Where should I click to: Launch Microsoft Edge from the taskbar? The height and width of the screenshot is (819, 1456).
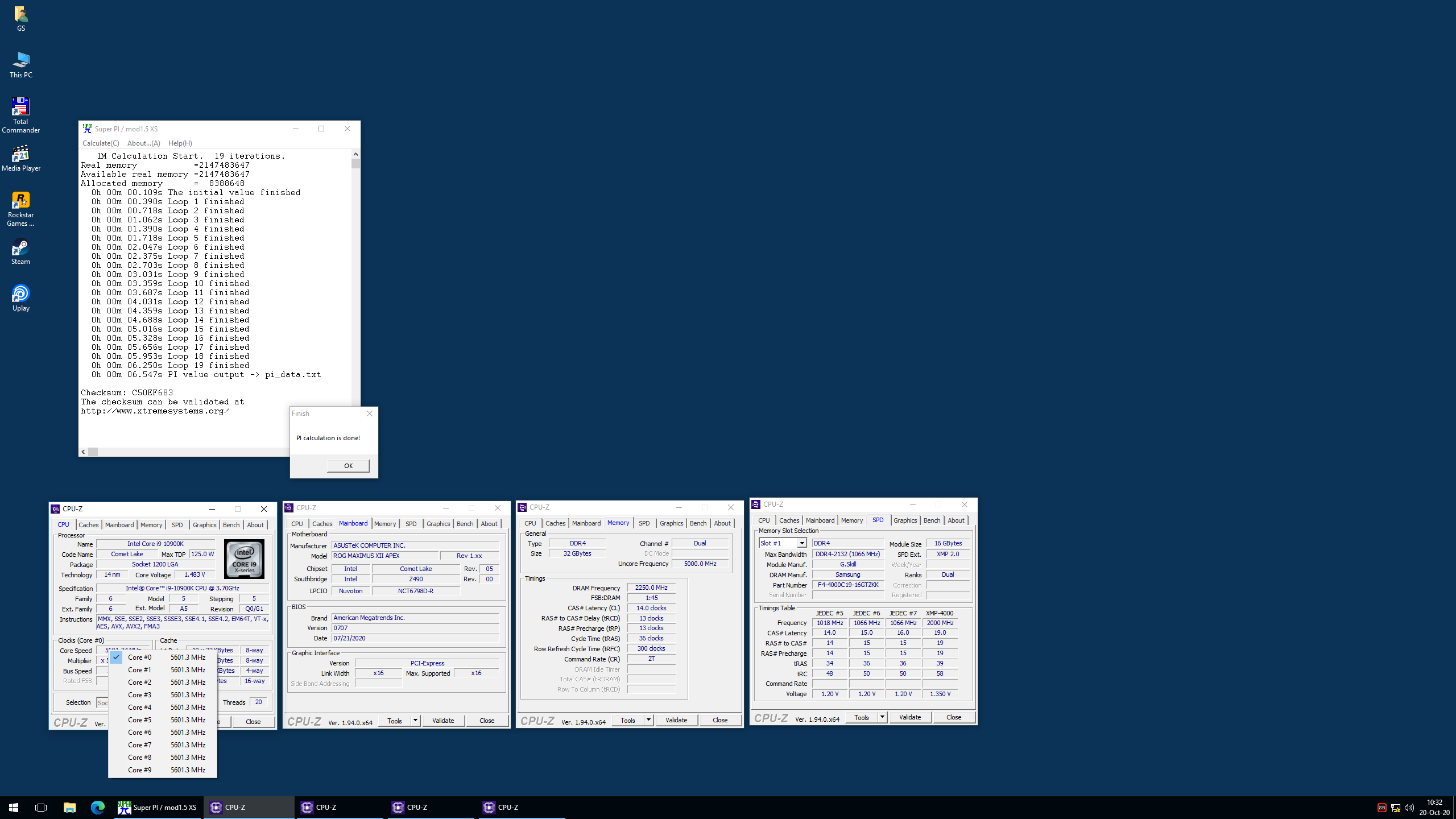pyautogui.click(x=98, y=807)
